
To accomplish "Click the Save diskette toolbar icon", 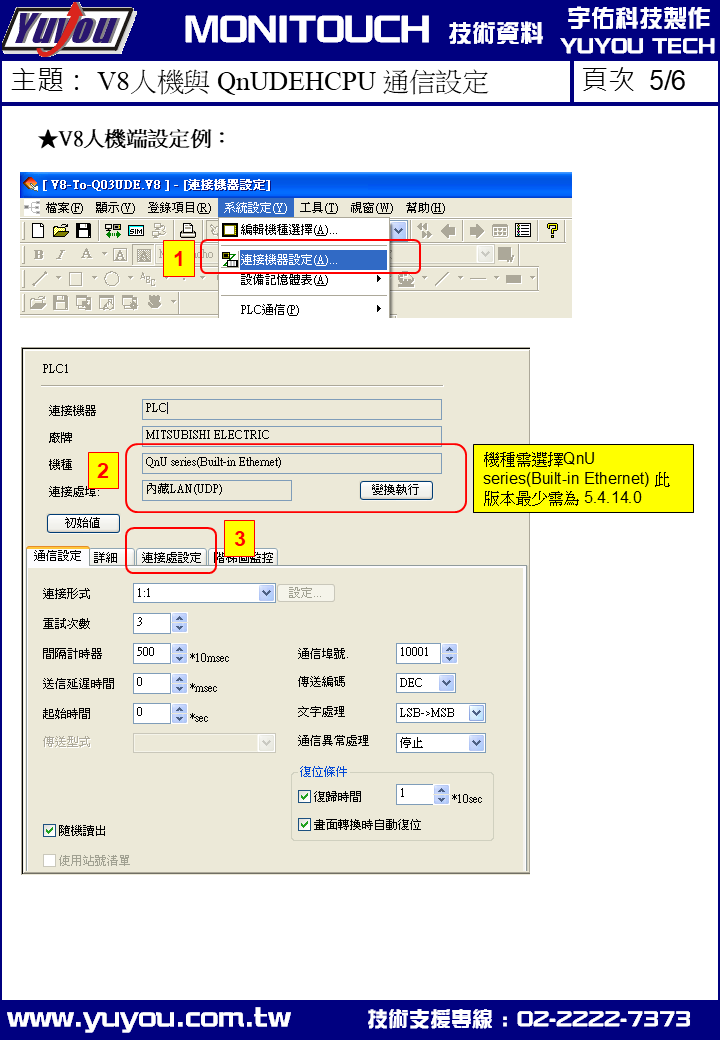I will coord(84,230).
